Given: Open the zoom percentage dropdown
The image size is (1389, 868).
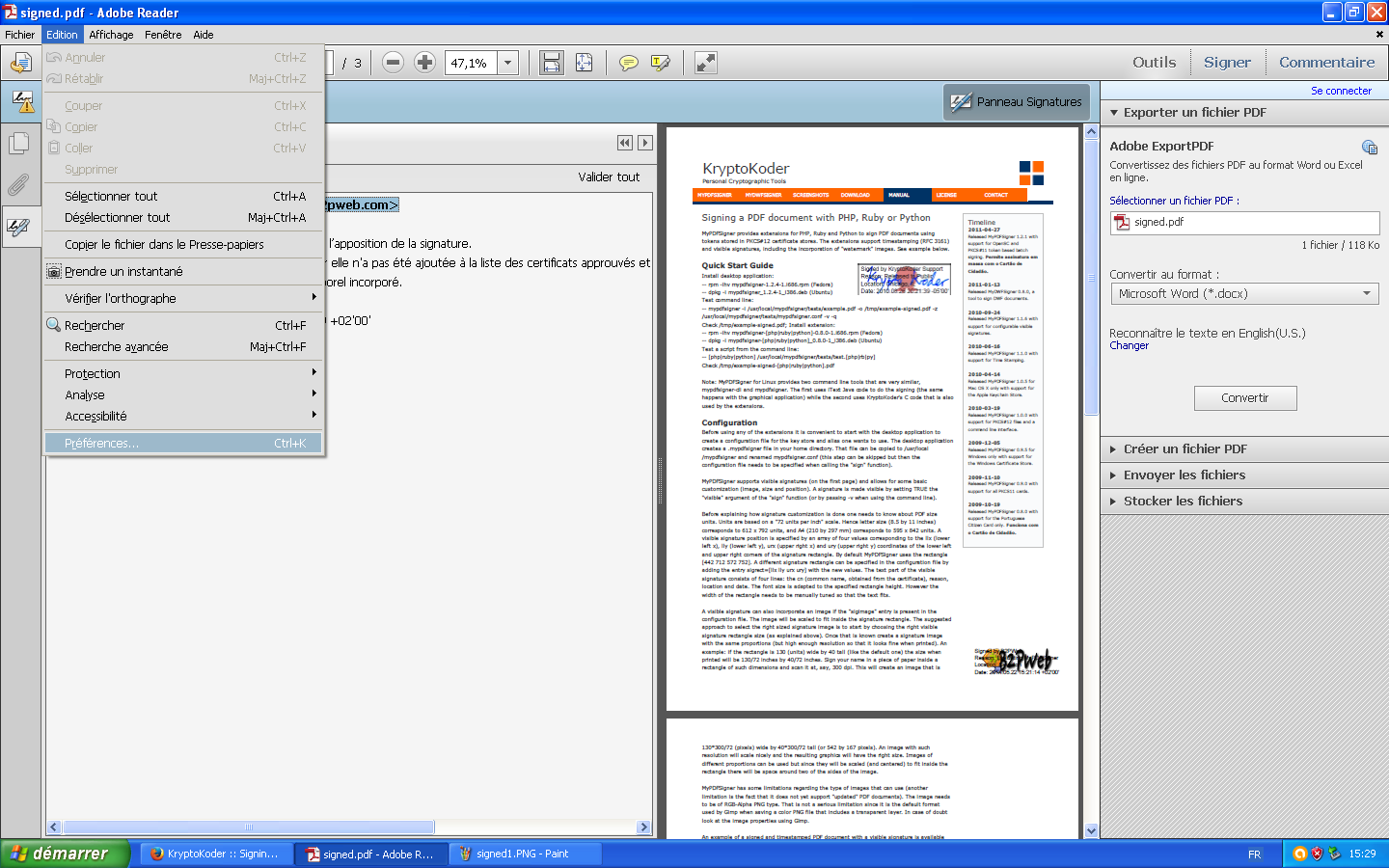Looking at the screenshot, I should (x=508, y=63).
